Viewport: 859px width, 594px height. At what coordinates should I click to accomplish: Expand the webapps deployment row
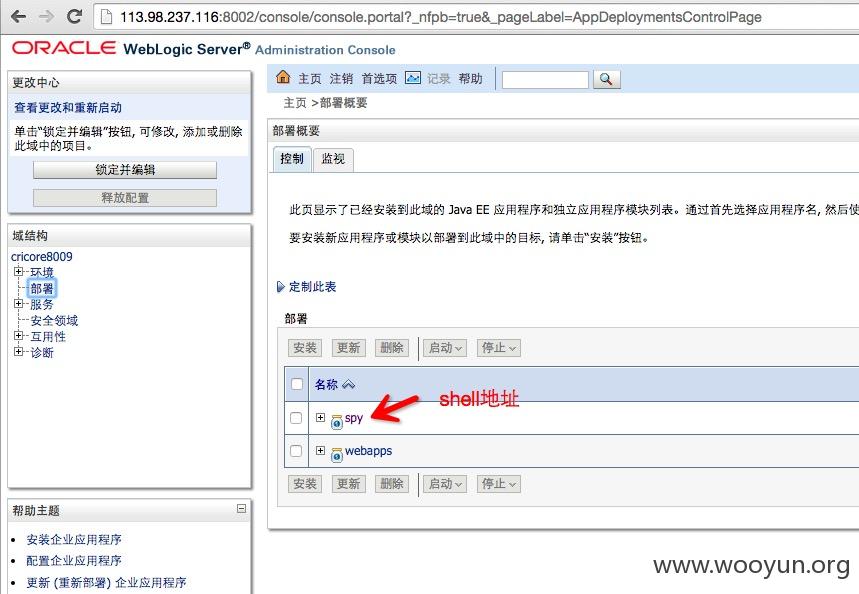pyautogui.click(x=320, y=450)
